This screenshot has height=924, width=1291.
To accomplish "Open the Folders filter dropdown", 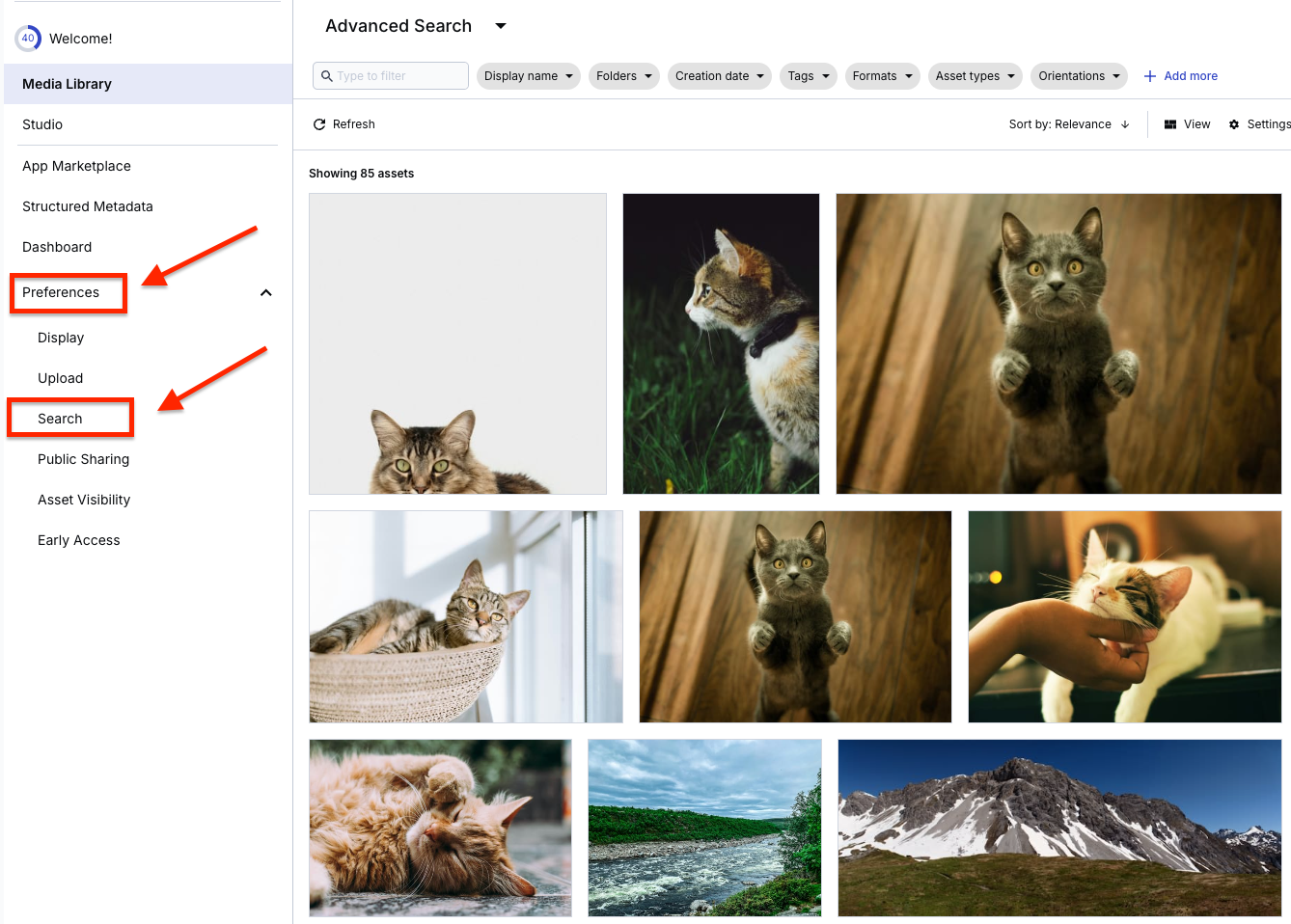I will click(x=623, y=75).
